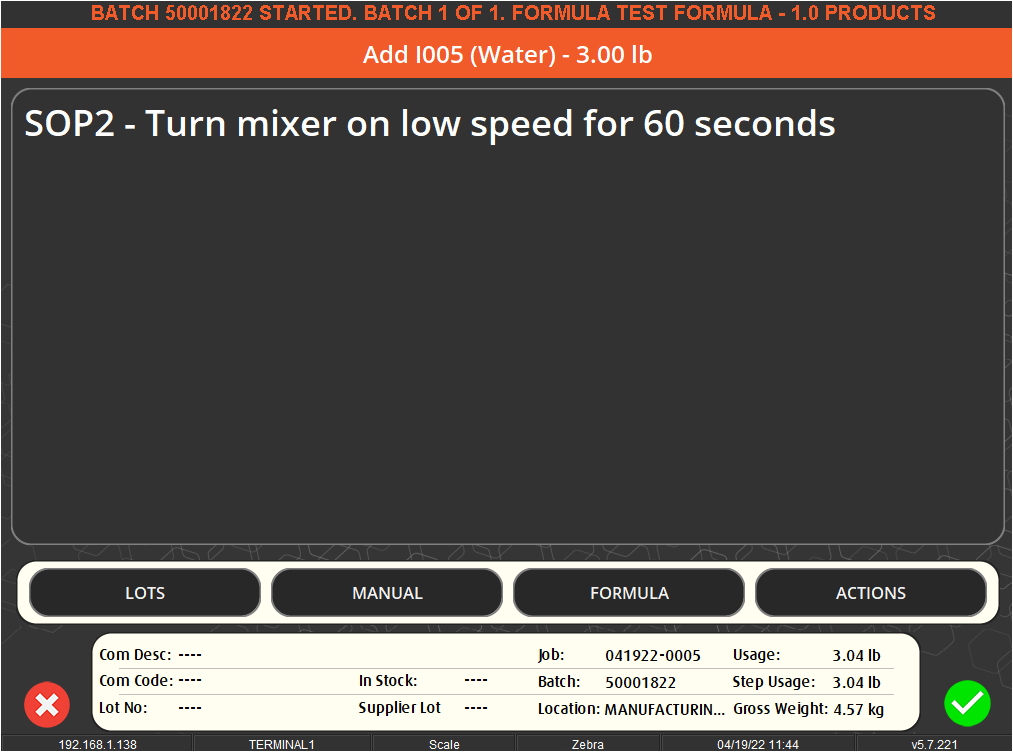Screen dimensions: 1013x752
Task: Click the Step Usage 3.04 lb value
Action: coord(856,683)
